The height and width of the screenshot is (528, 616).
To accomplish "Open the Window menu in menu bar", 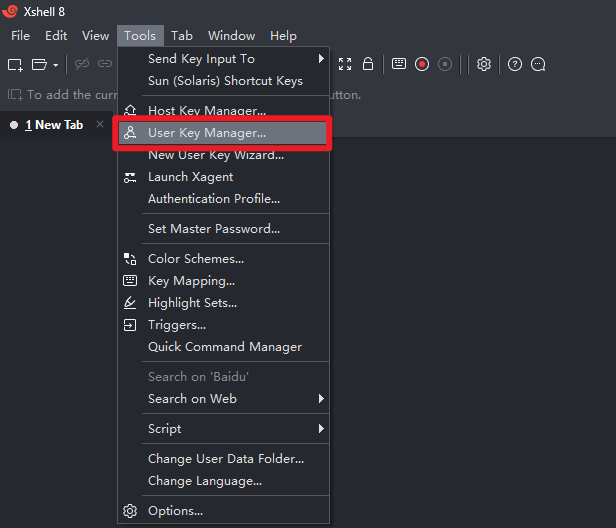I will click(231, 36).
